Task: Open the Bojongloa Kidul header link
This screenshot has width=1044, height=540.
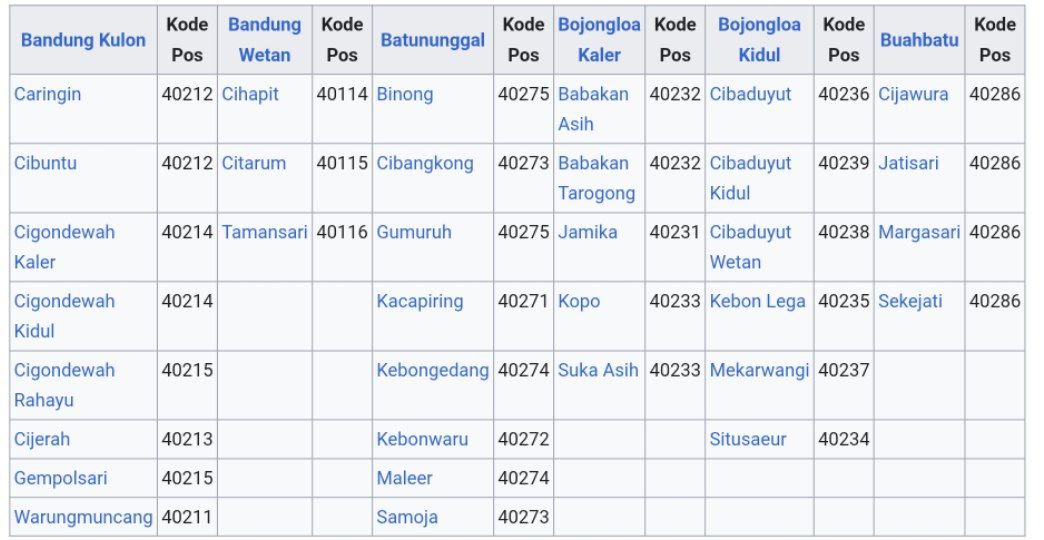Action: click(x=759, y=40)
